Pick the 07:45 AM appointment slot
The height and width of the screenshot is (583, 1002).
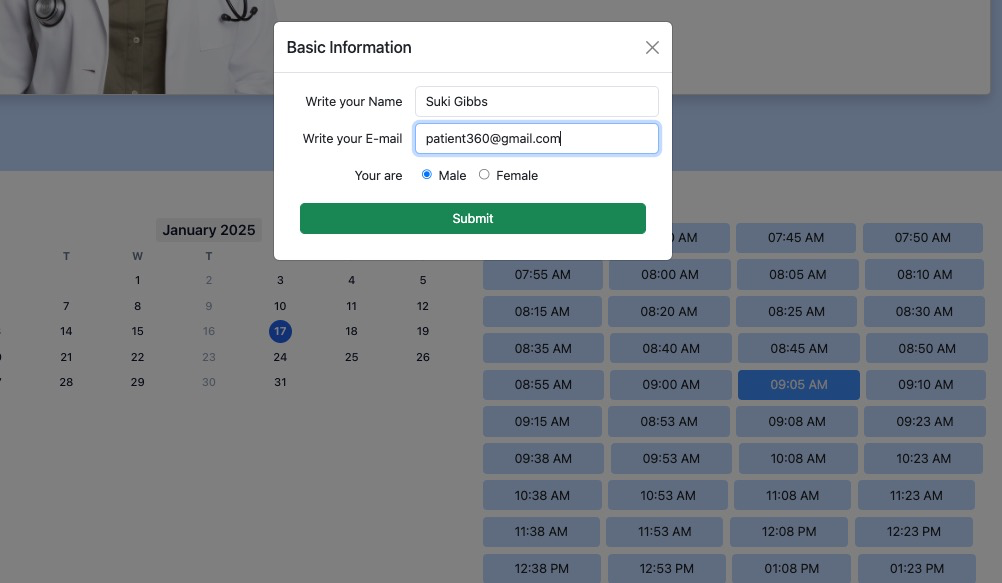tap(796, 238)
